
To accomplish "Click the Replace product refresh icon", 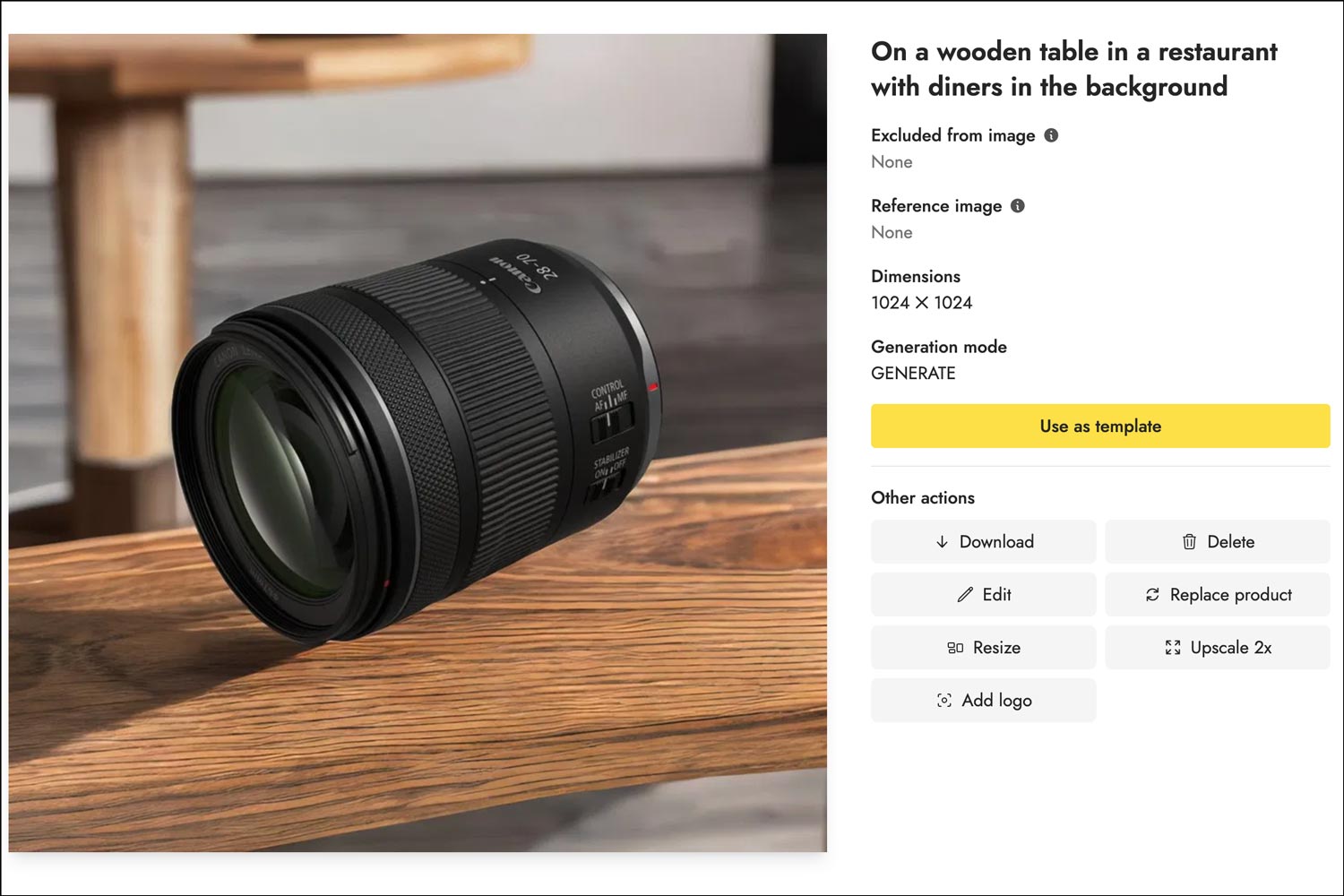I will [1152, 595].
